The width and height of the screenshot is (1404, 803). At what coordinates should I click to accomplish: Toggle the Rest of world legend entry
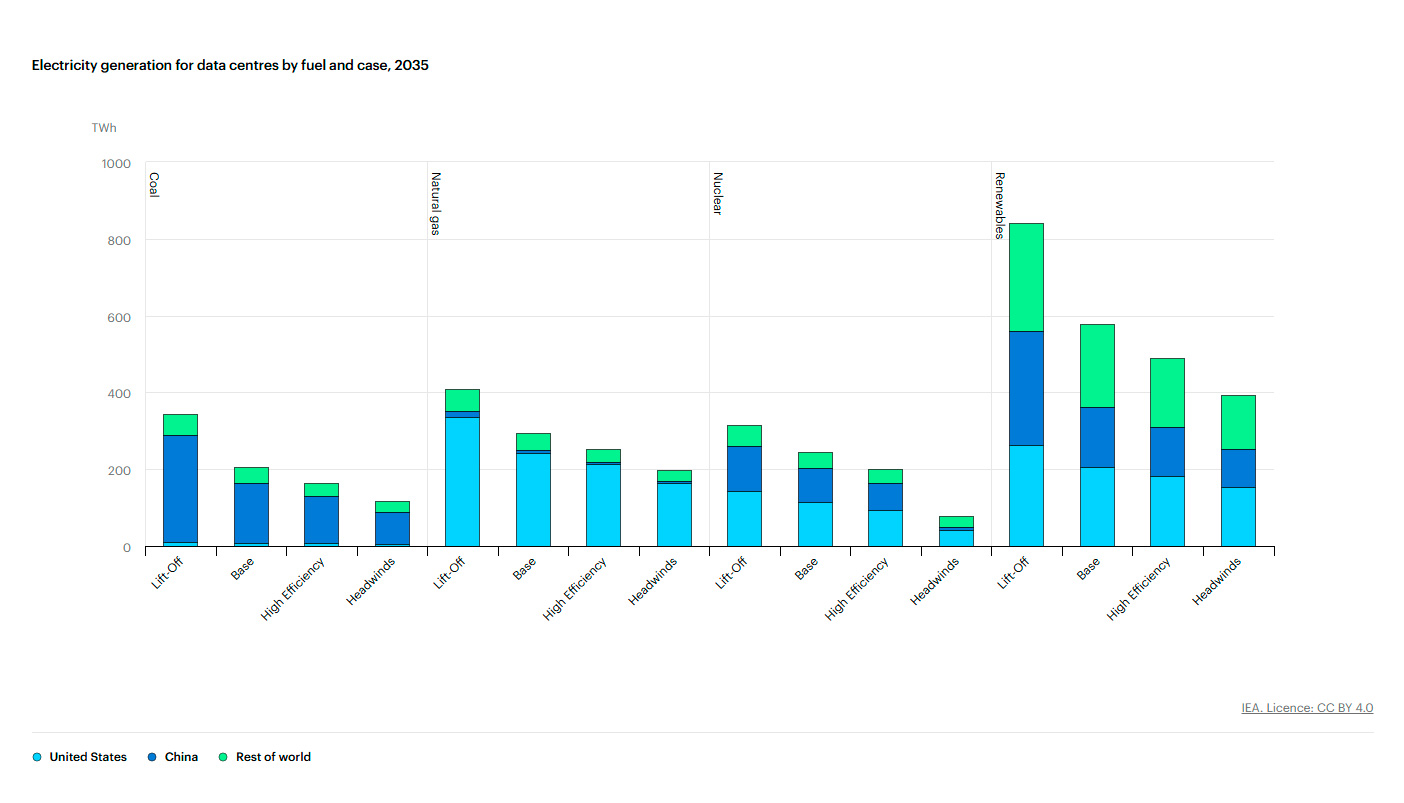(x=265, y=757)
